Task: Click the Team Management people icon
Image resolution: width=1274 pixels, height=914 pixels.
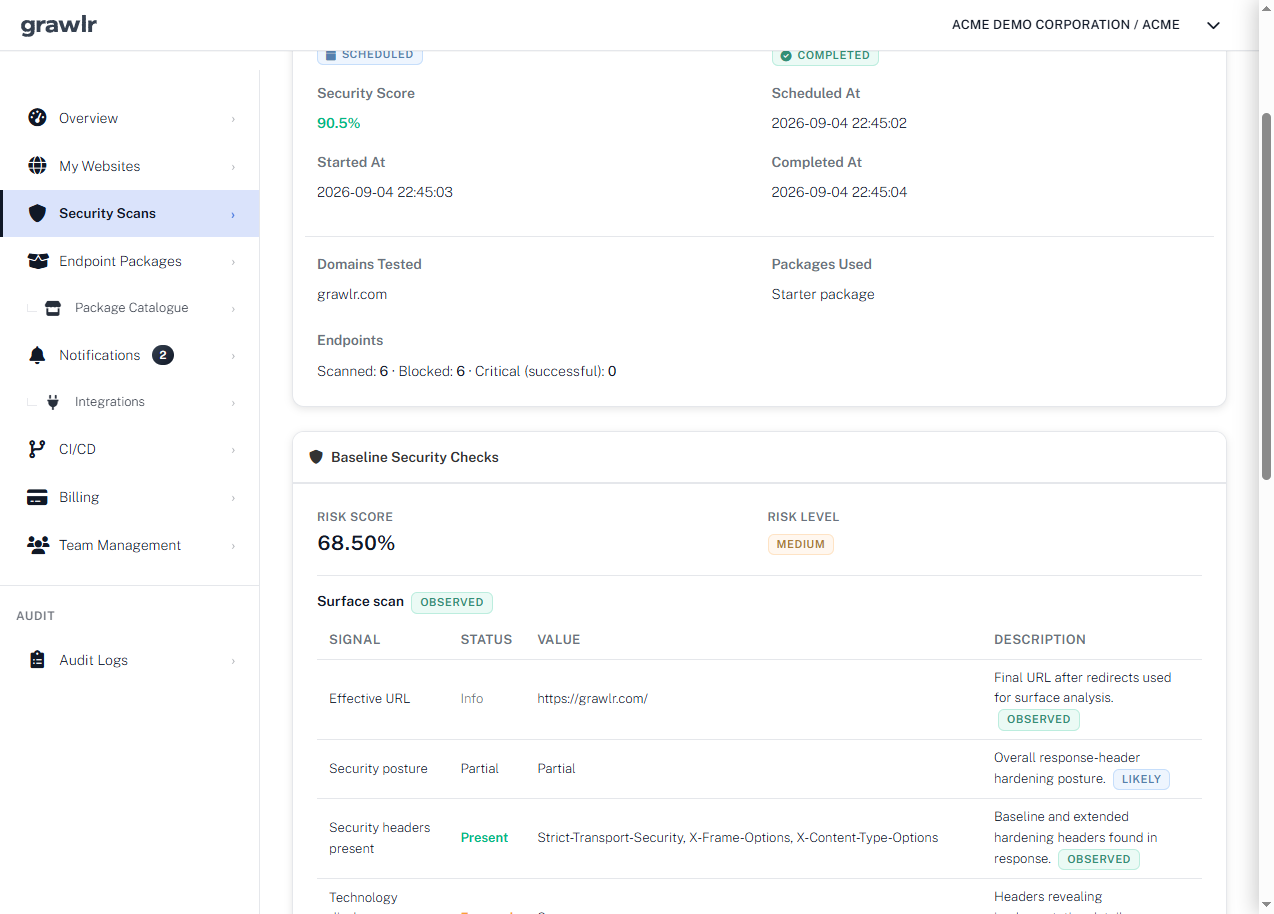Action: 38,545
